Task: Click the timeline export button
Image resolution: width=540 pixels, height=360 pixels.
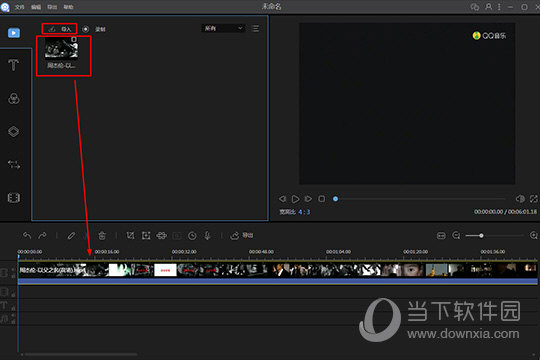Action: pyautogui.click(x=242, y=235)
